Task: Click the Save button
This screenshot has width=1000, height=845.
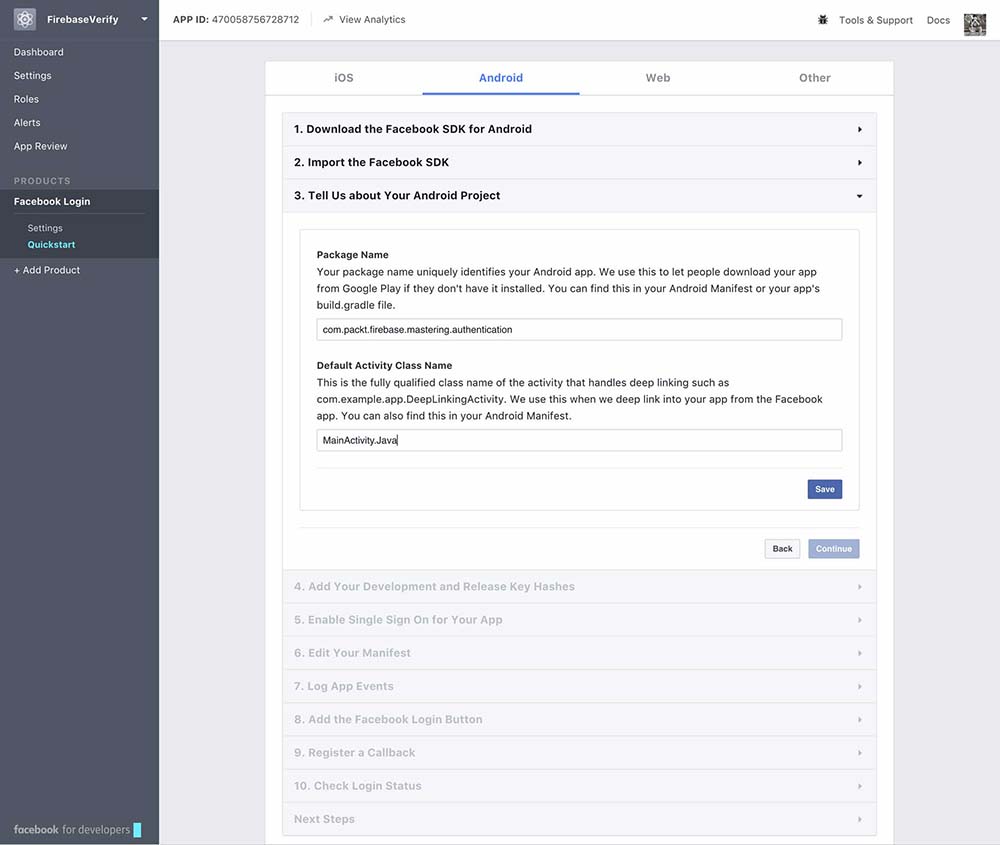Action: [x=825, y=489]
